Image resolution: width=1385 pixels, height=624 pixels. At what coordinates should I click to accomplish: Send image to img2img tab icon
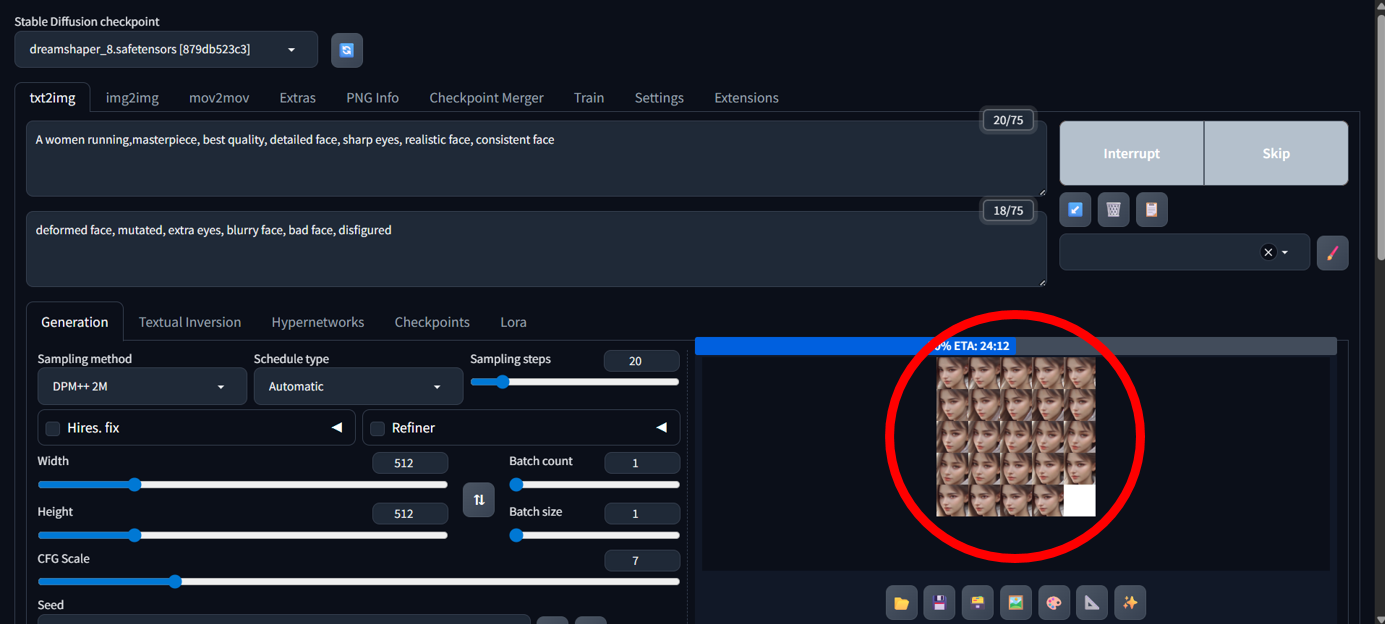(x=1015, y=603)
